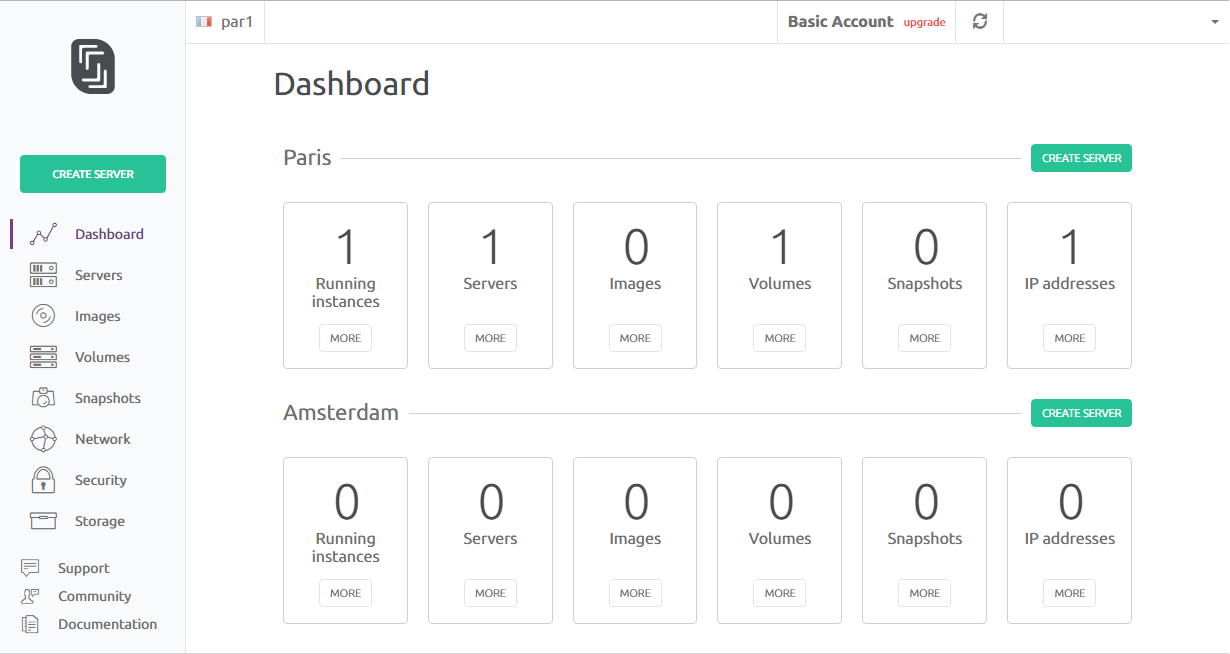Click More under Paris Volumes
The width and height of the screenshot is (1230, 654).
pos(780,338)
